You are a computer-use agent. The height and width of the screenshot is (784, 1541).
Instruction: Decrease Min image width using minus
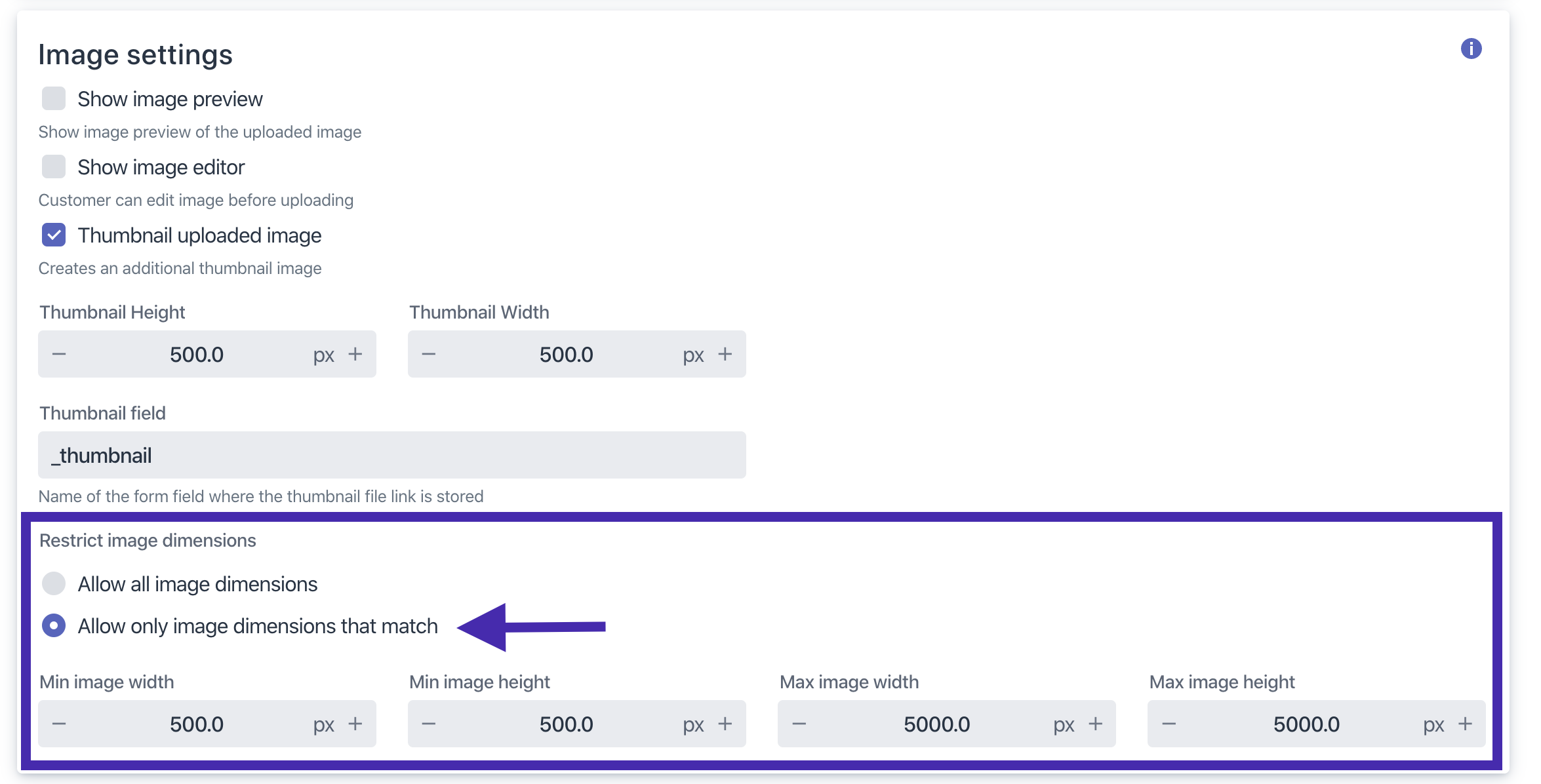59,724
